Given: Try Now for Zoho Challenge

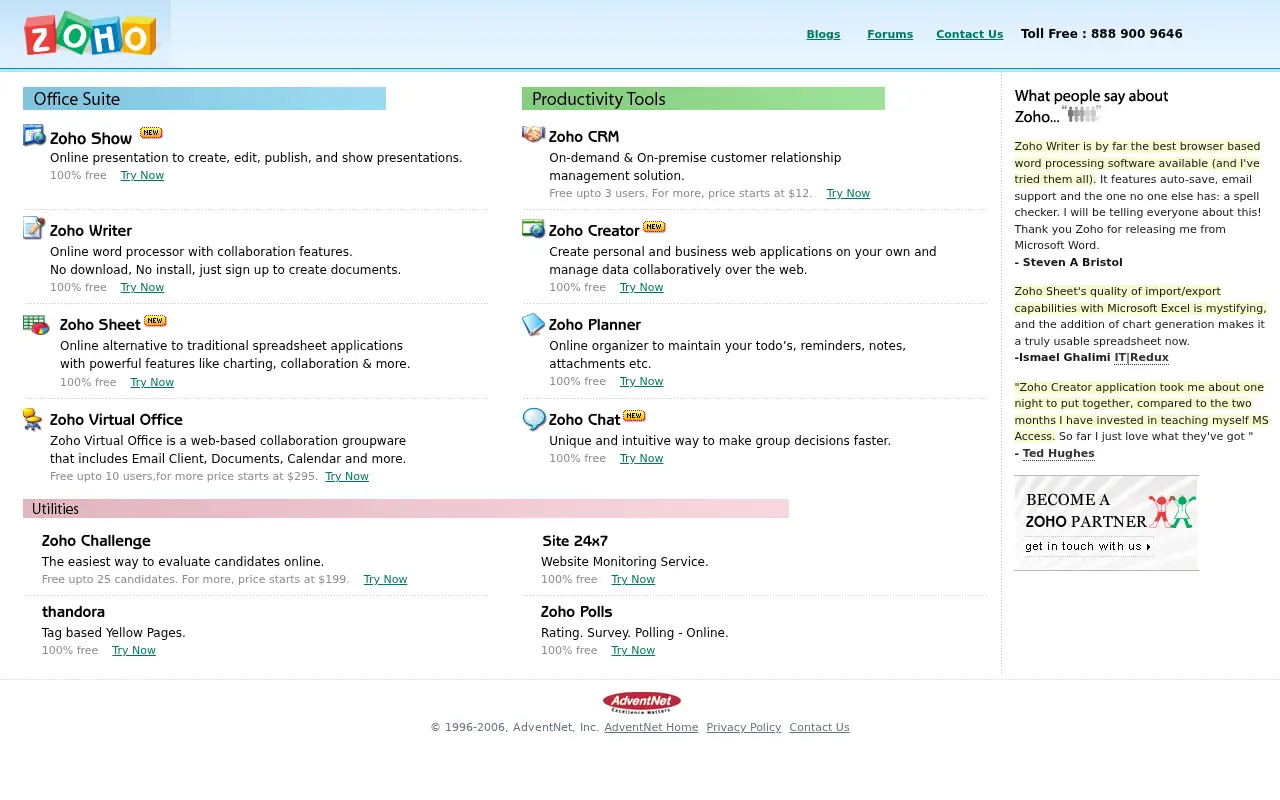Looking at the screenshot, I should (385, 580).
